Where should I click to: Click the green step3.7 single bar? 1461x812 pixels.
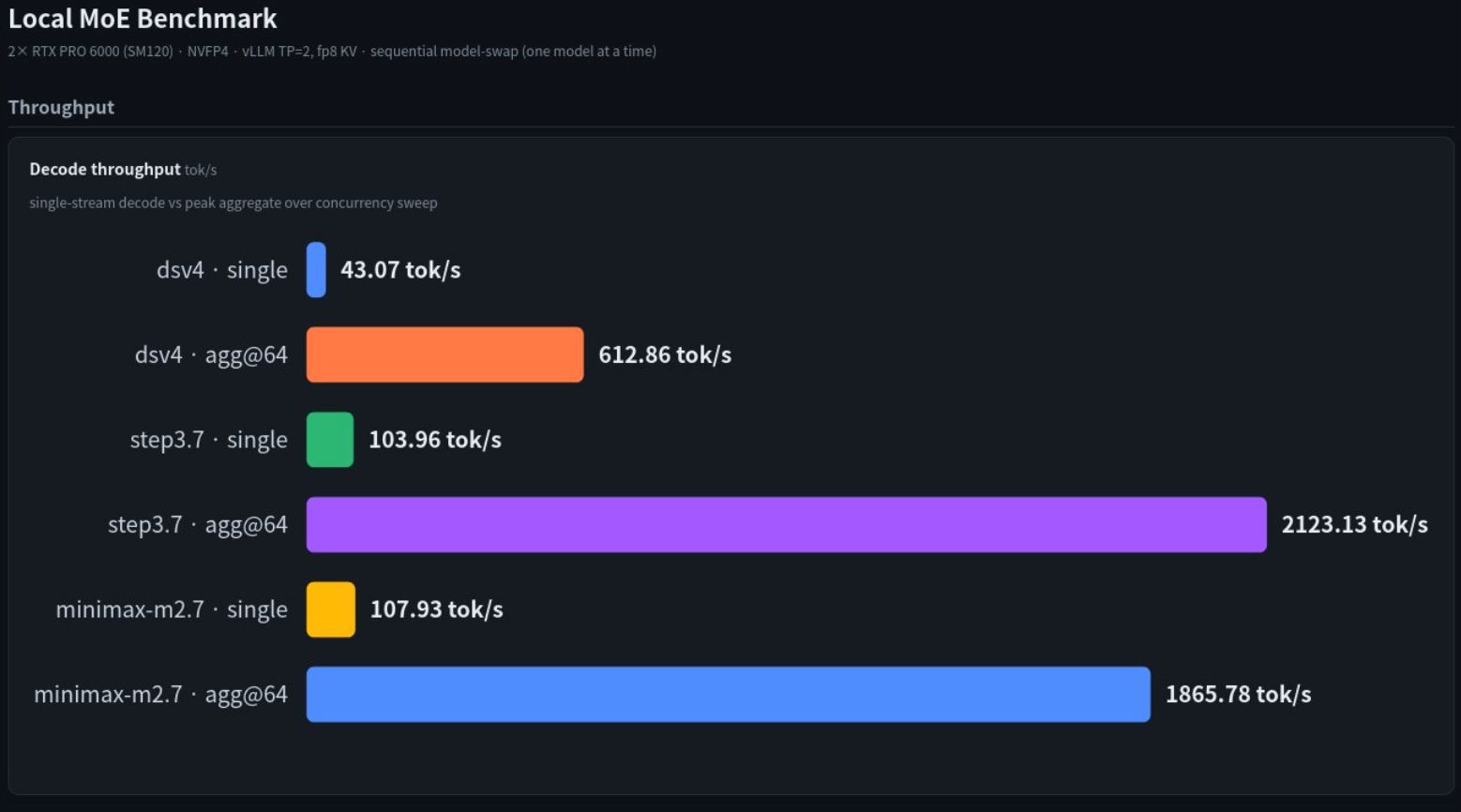tap(330, 440)
